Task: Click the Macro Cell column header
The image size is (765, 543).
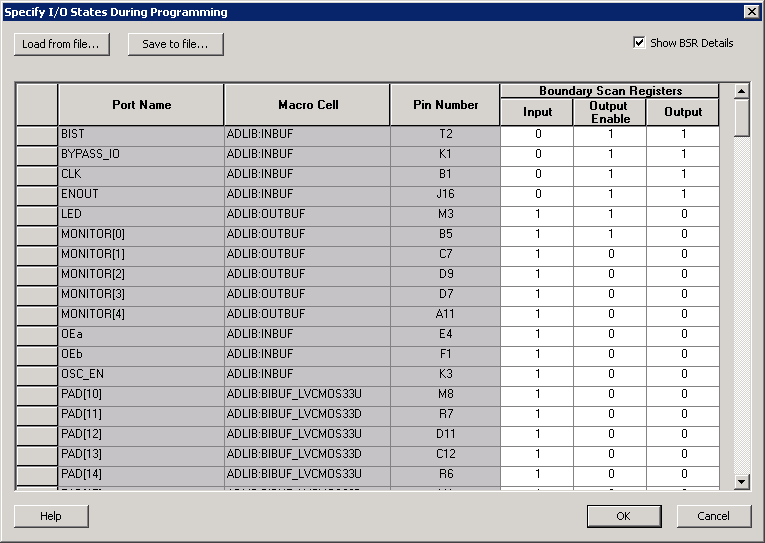Action: [308, 105]
